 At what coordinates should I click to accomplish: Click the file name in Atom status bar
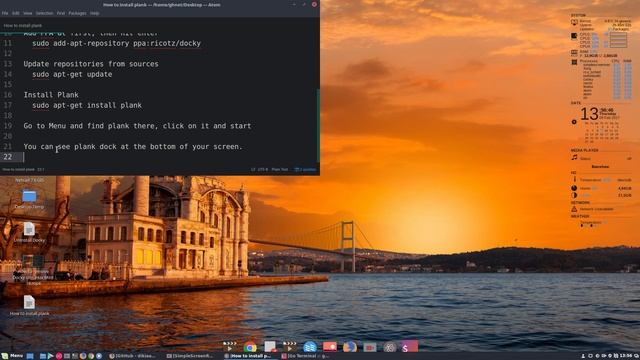[18, 169]
